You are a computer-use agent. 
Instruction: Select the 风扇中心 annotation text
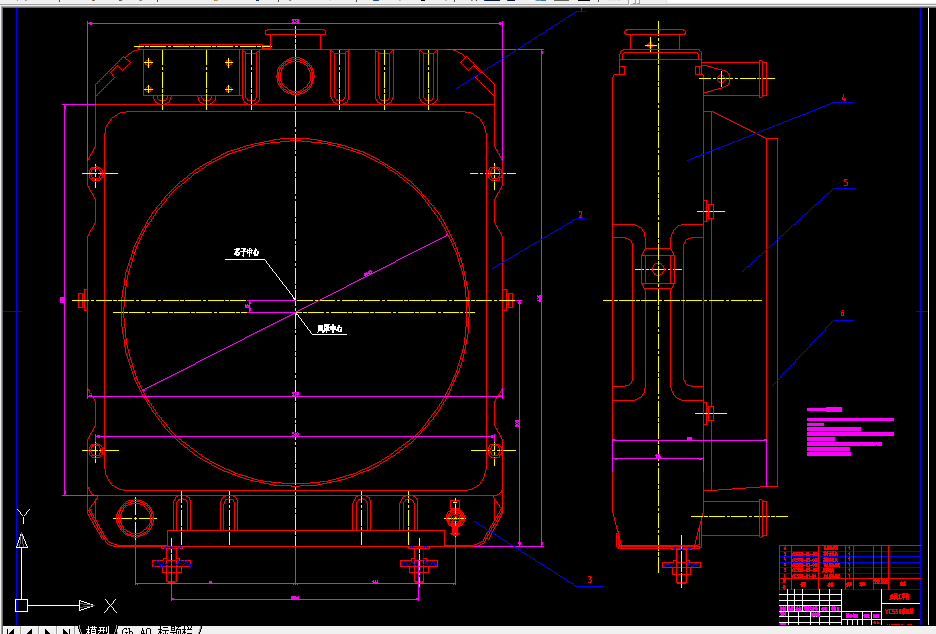coord(330,328)
